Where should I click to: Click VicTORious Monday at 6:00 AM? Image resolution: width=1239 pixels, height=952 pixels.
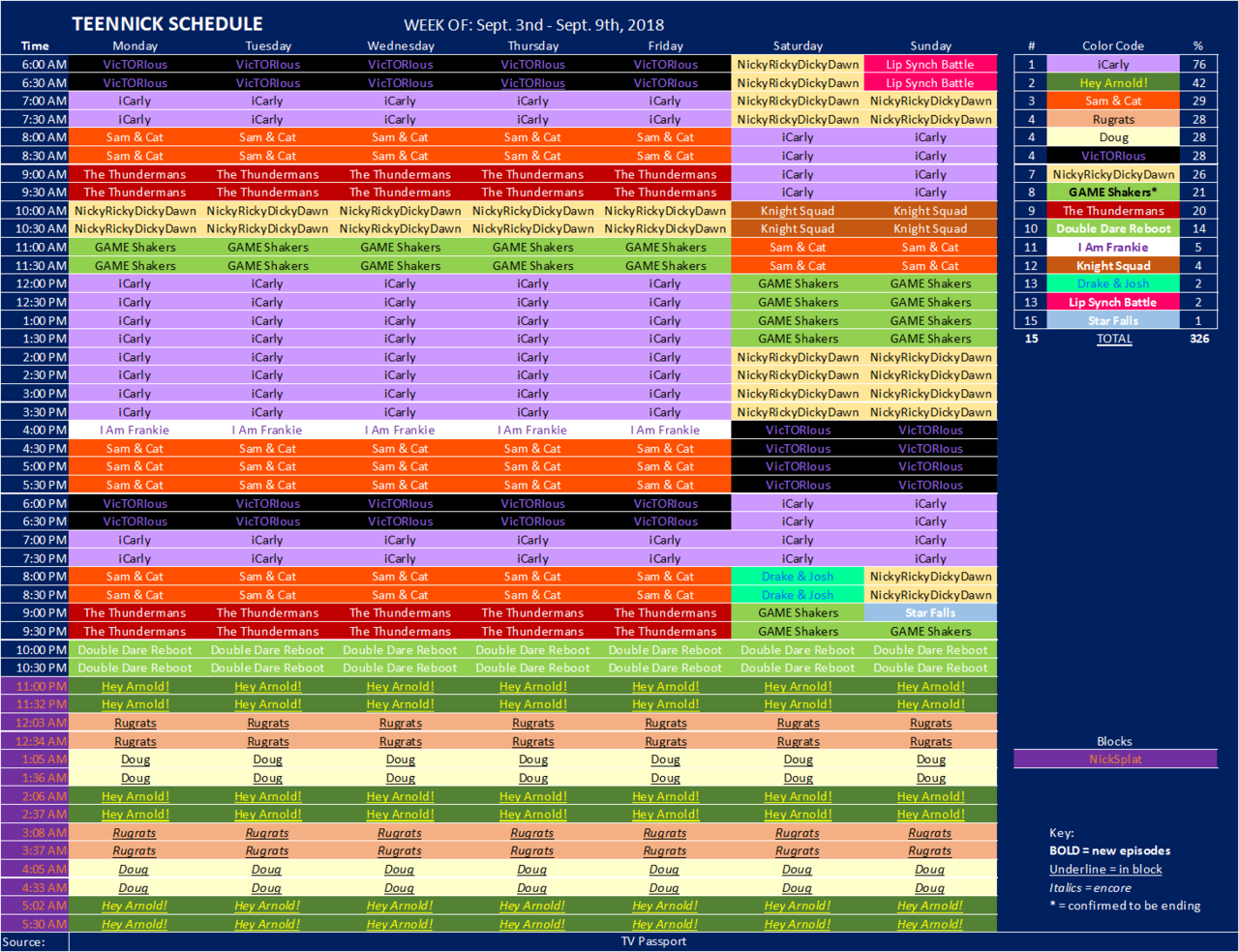pos(135,64)
